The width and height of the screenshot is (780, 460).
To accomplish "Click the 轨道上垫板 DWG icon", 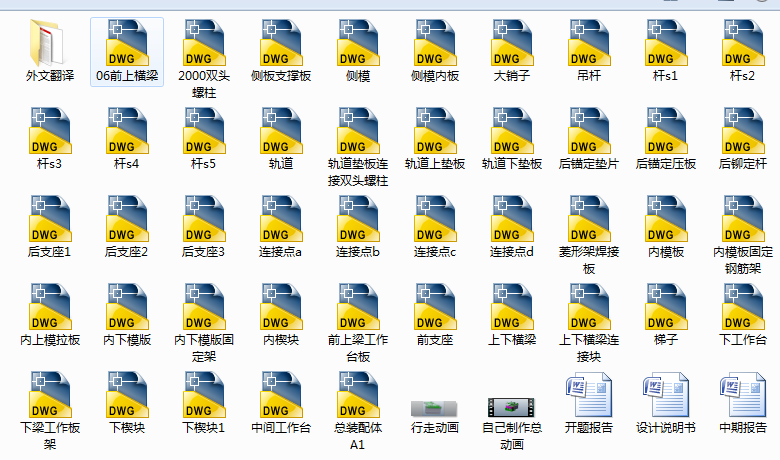I will point(435,131).
